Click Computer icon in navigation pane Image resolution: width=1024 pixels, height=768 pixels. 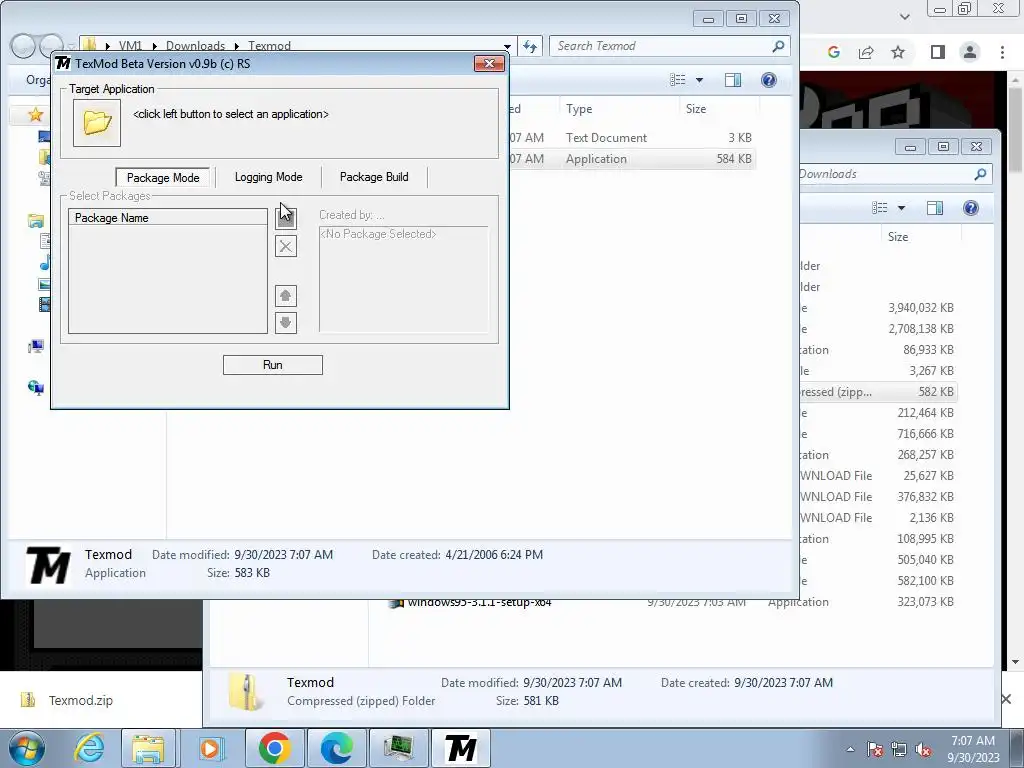[x=36, y=347]
